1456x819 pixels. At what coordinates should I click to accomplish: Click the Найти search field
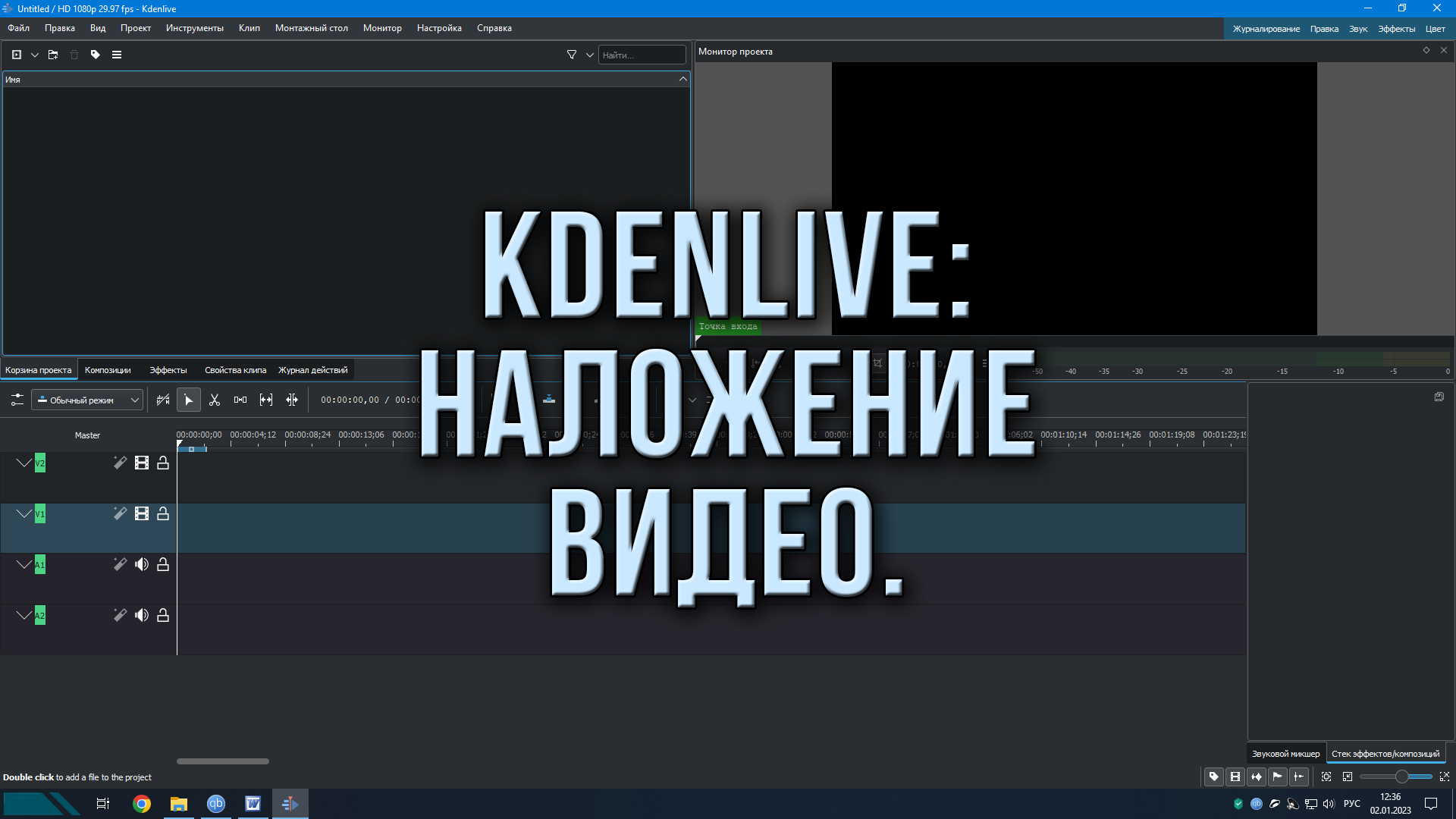pos(642,55)
